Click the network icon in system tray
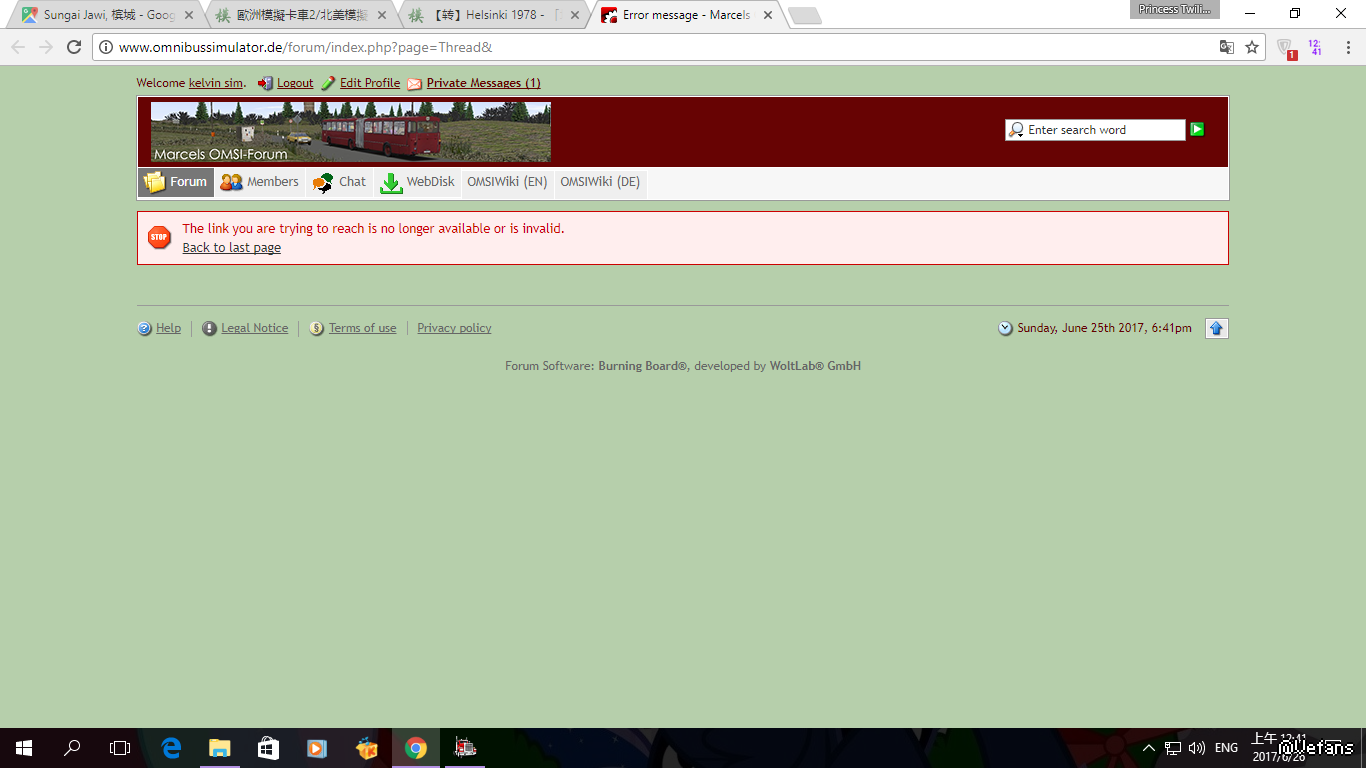This screenshot has height=768, width=1366. pyautogui.click(x=1173, y=748)
